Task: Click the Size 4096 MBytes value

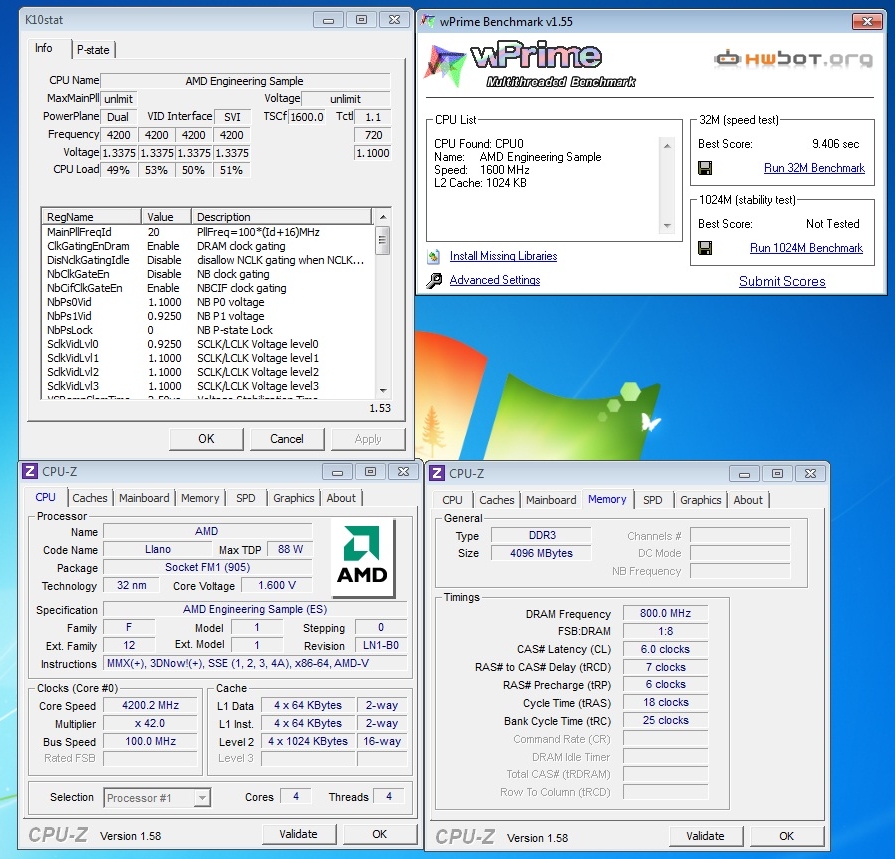Action: [541, 553]
